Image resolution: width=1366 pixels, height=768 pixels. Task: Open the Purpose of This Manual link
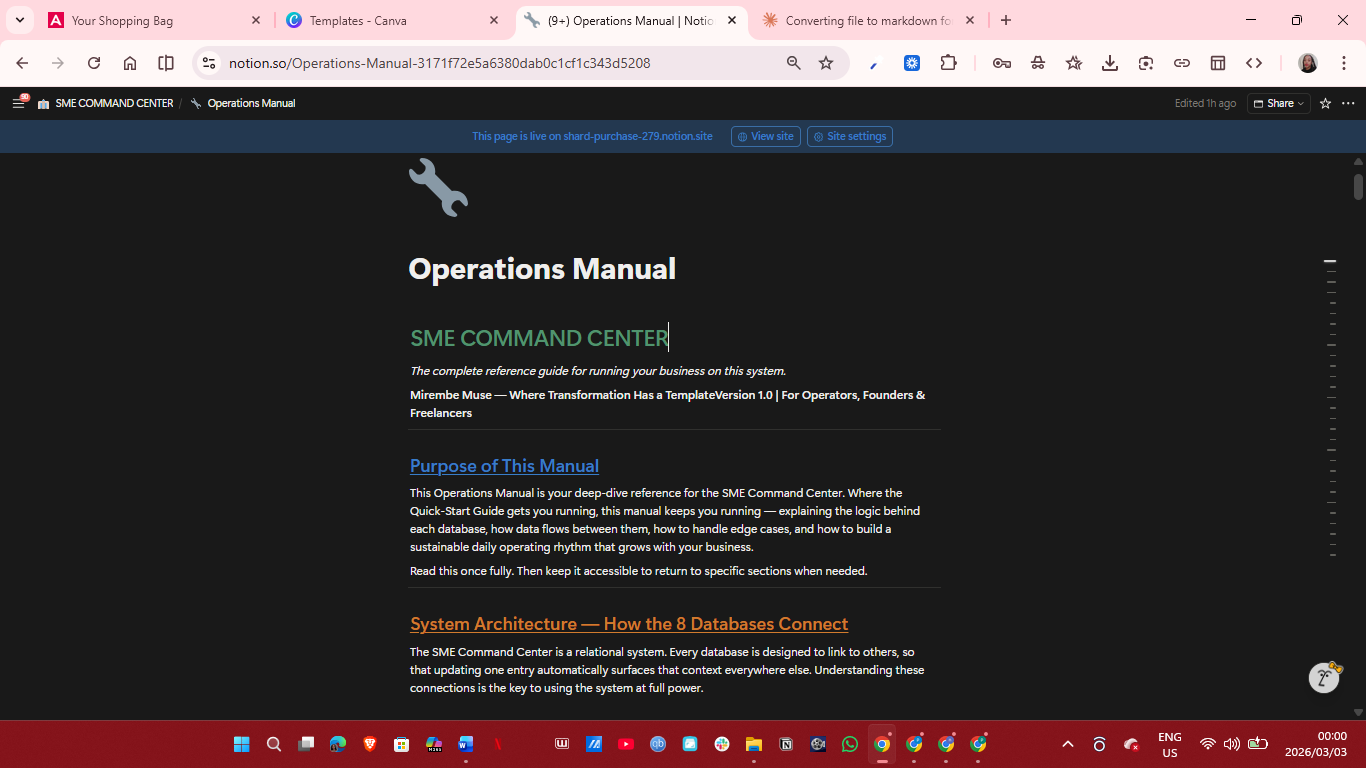504,466
